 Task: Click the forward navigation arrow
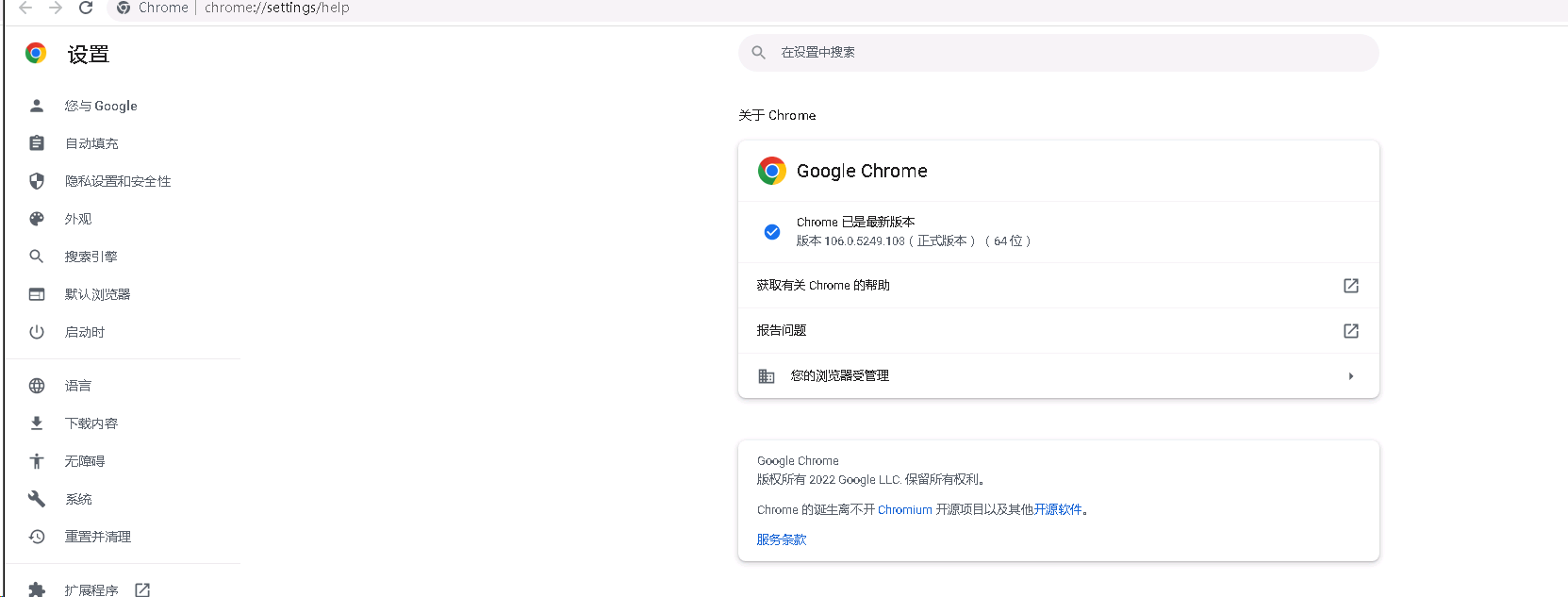(56, 8)
